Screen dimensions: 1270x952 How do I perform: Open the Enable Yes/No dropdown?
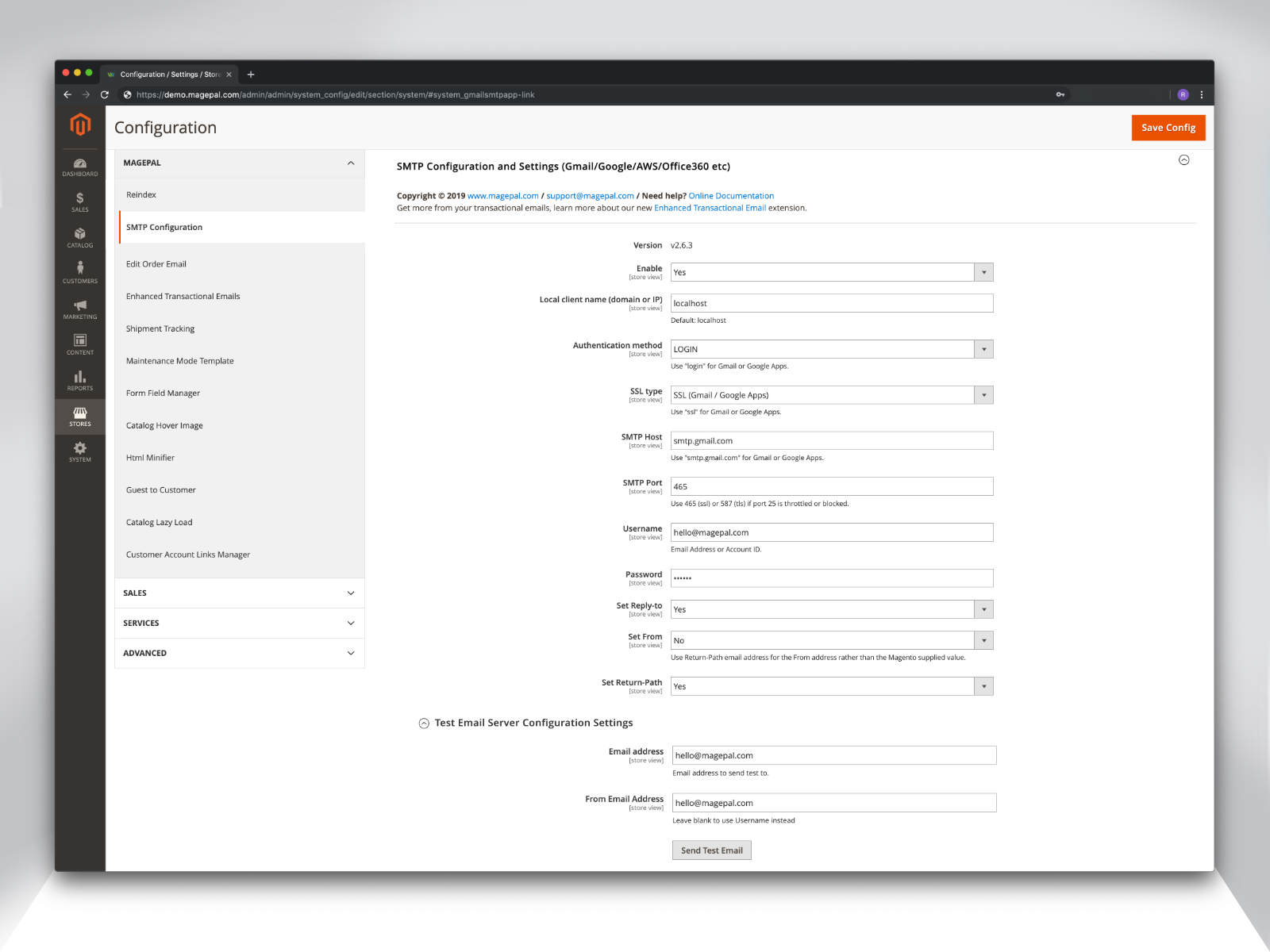tap(831, 272)
